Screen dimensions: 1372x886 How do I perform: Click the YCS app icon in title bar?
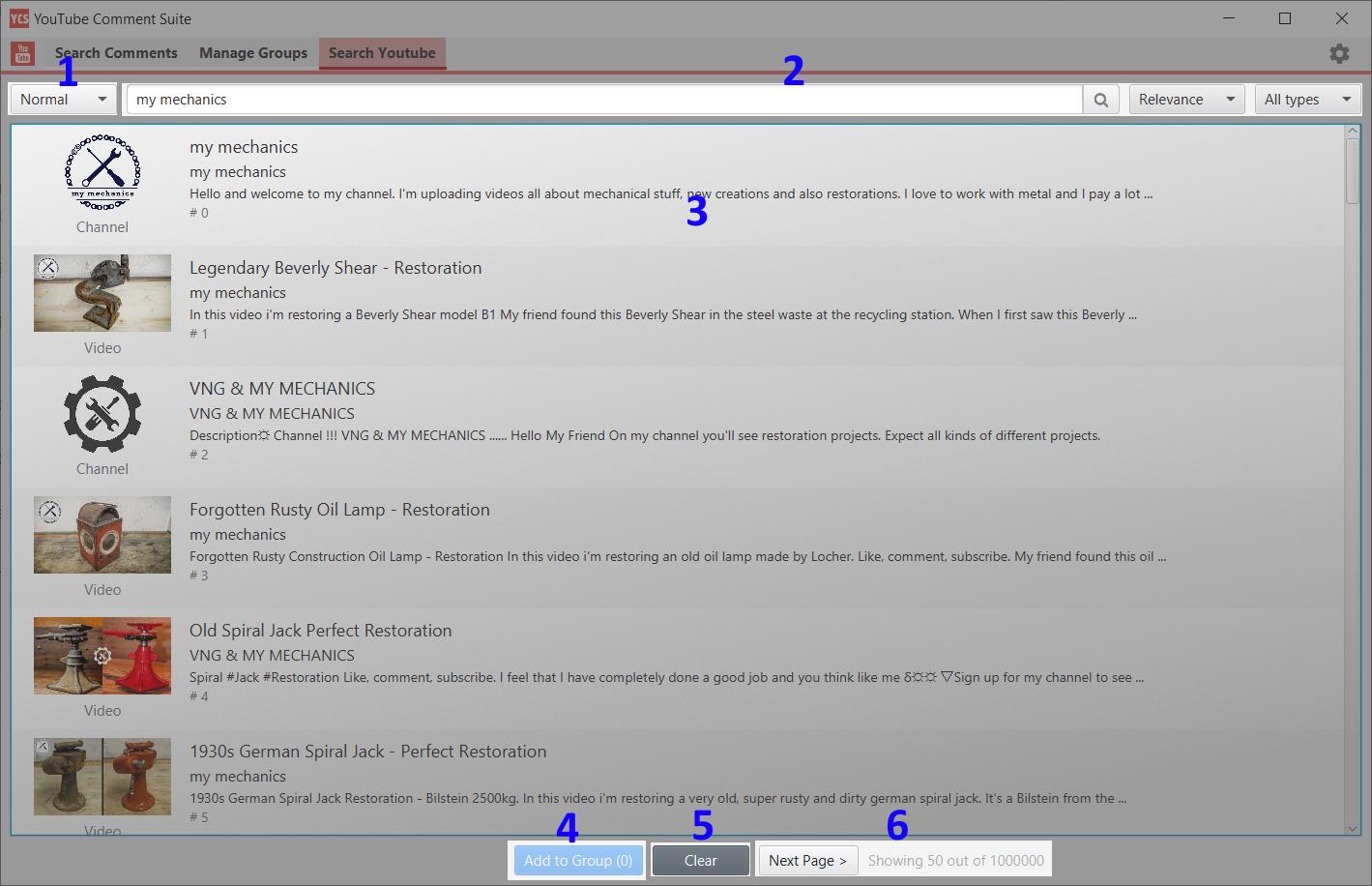click(18, 18)
